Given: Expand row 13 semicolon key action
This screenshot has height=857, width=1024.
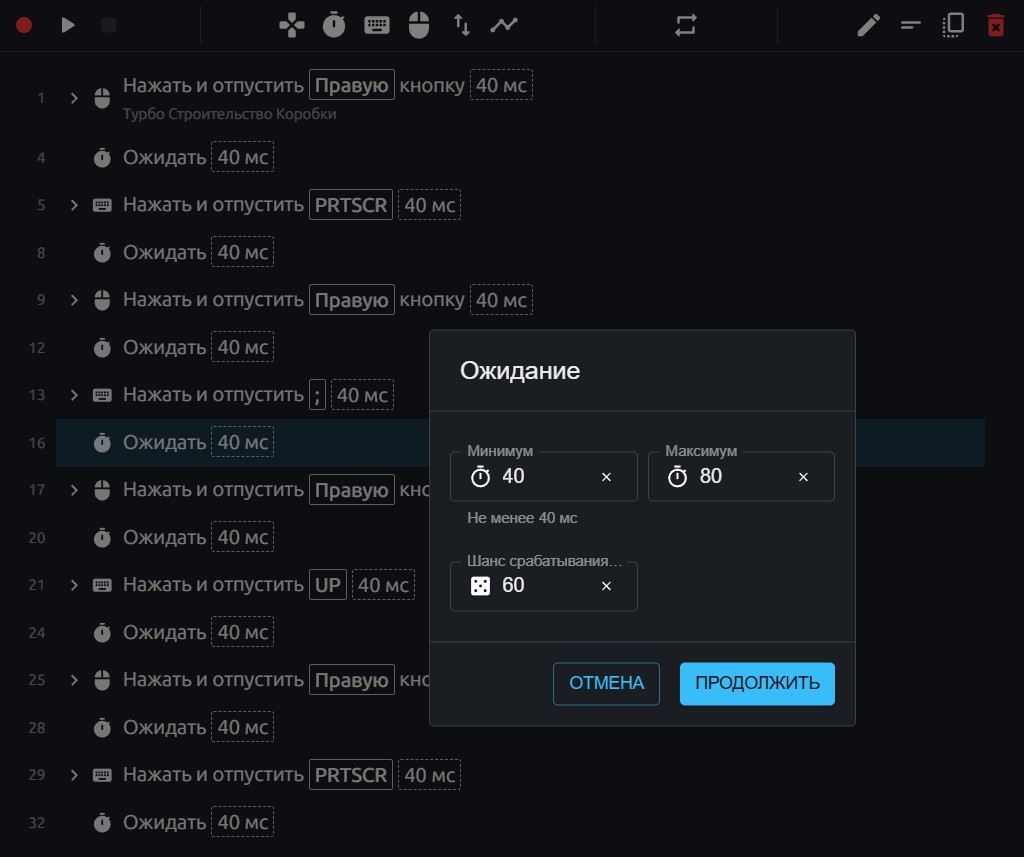Looking at the screenshot, I should 74,395.
